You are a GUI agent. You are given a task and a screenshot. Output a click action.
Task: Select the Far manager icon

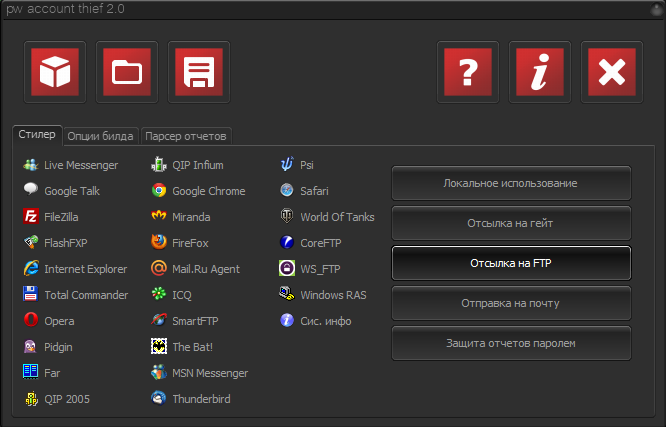pyautogui.click(x=31, y=371)
